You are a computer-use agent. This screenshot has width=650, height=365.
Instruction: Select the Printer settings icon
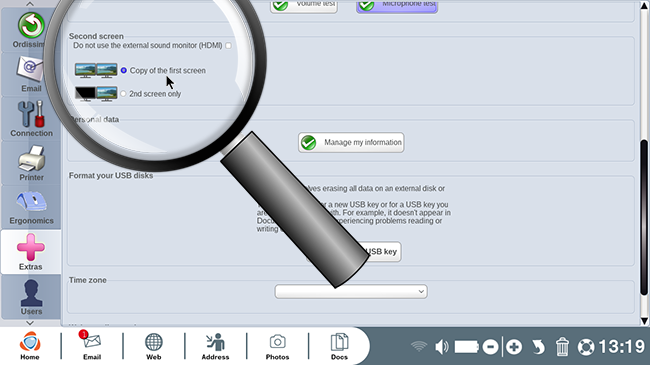(x=31, y=163)
